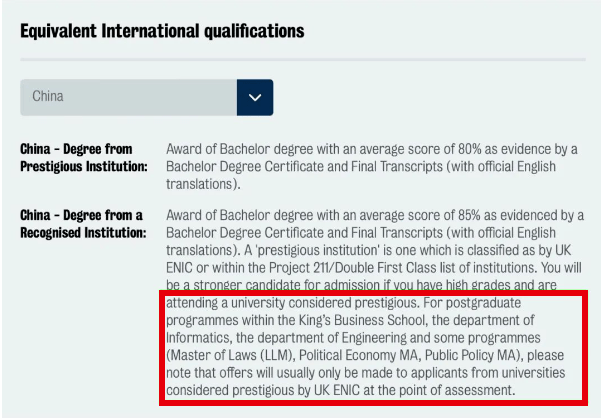Screen dimensions: 601x418
Task: Click the dark chevron arrow button
Action: pos(255,97)
